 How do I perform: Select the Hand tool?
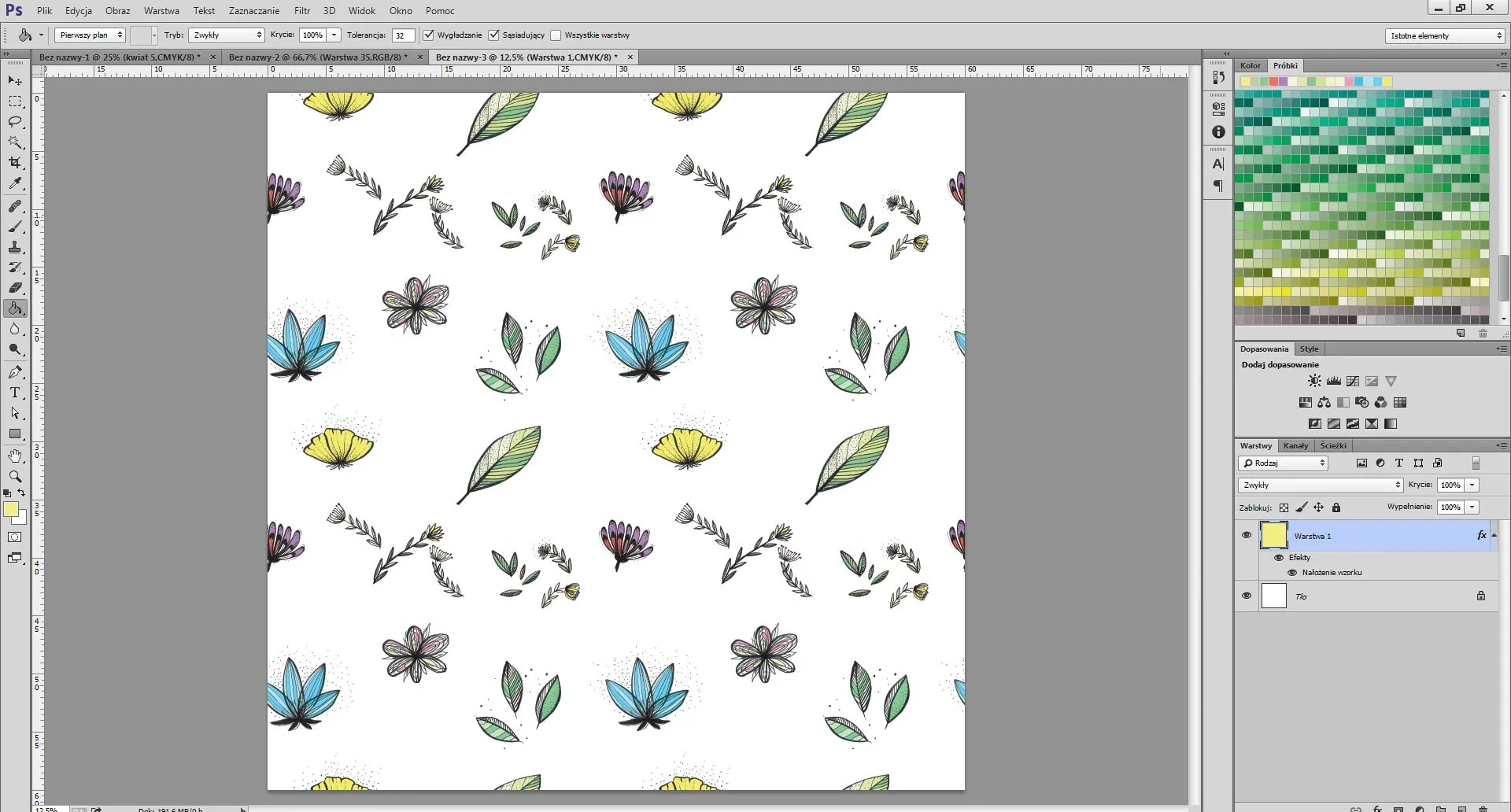[15, 456]
